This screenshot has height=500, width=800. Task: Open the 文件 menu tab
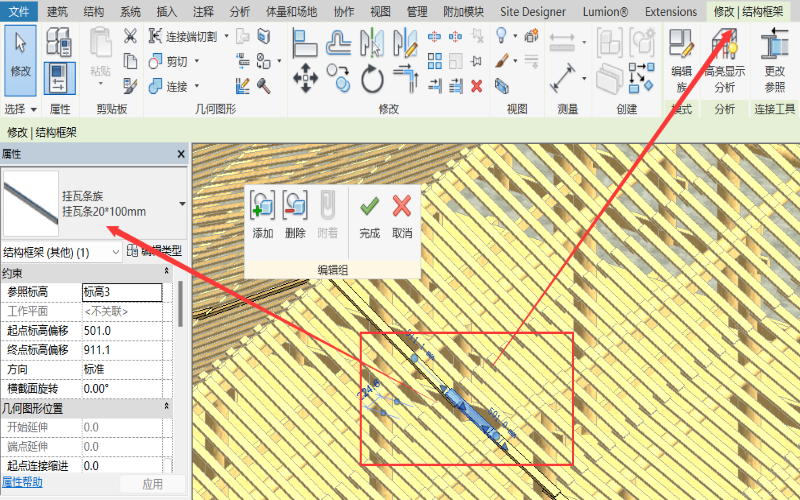click(x=19, y=11)
